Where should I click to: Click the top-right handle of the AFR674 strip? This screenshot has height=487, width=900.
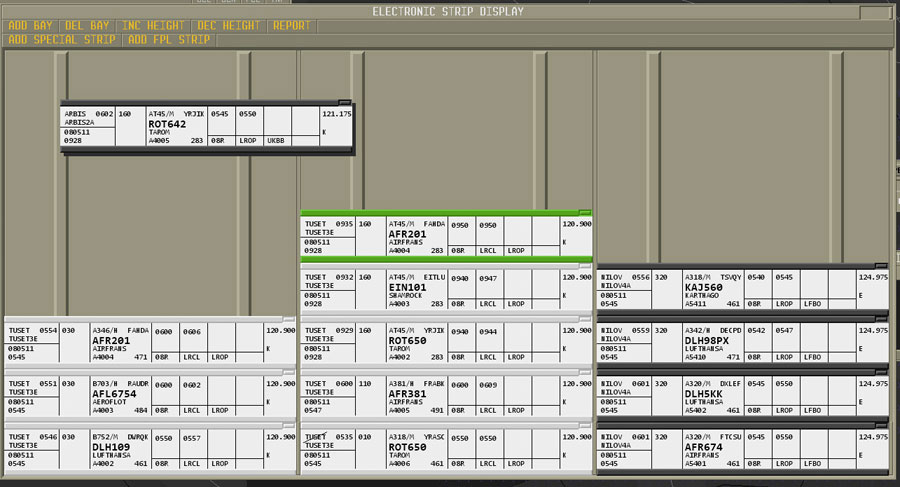[880, 426]
